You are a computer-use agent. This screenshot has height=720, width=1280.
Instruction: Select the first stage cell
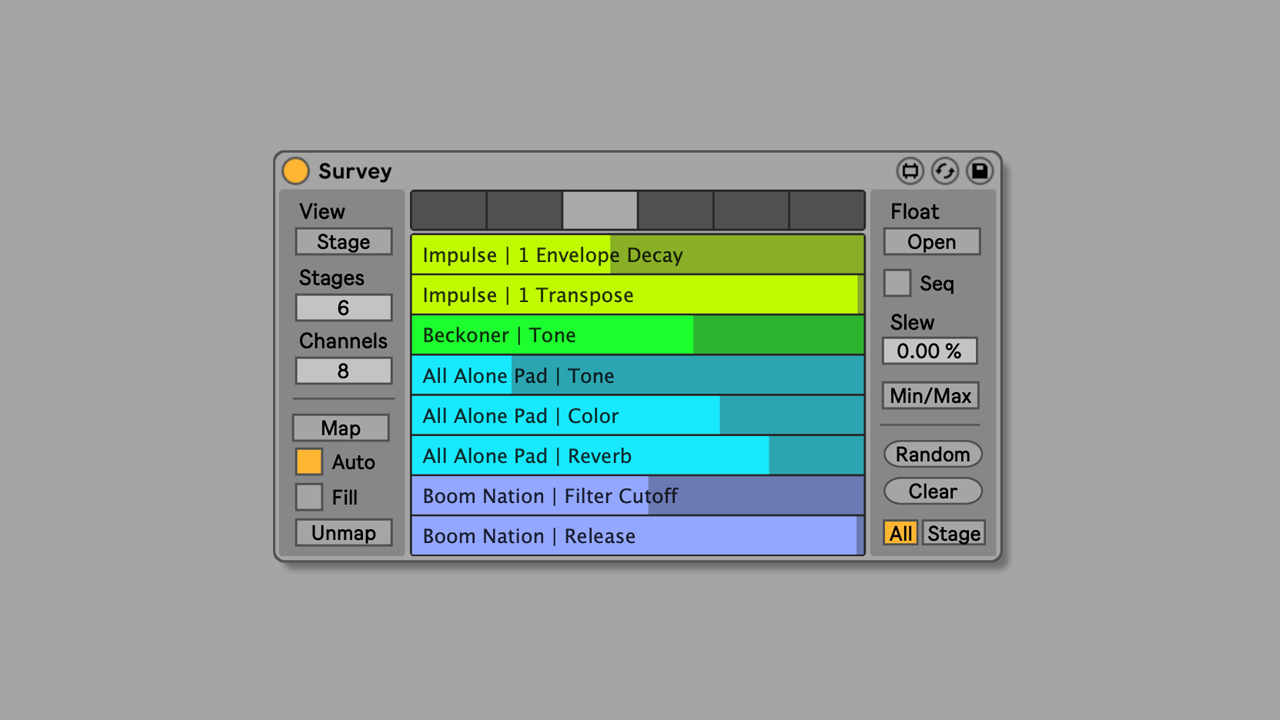449,211
